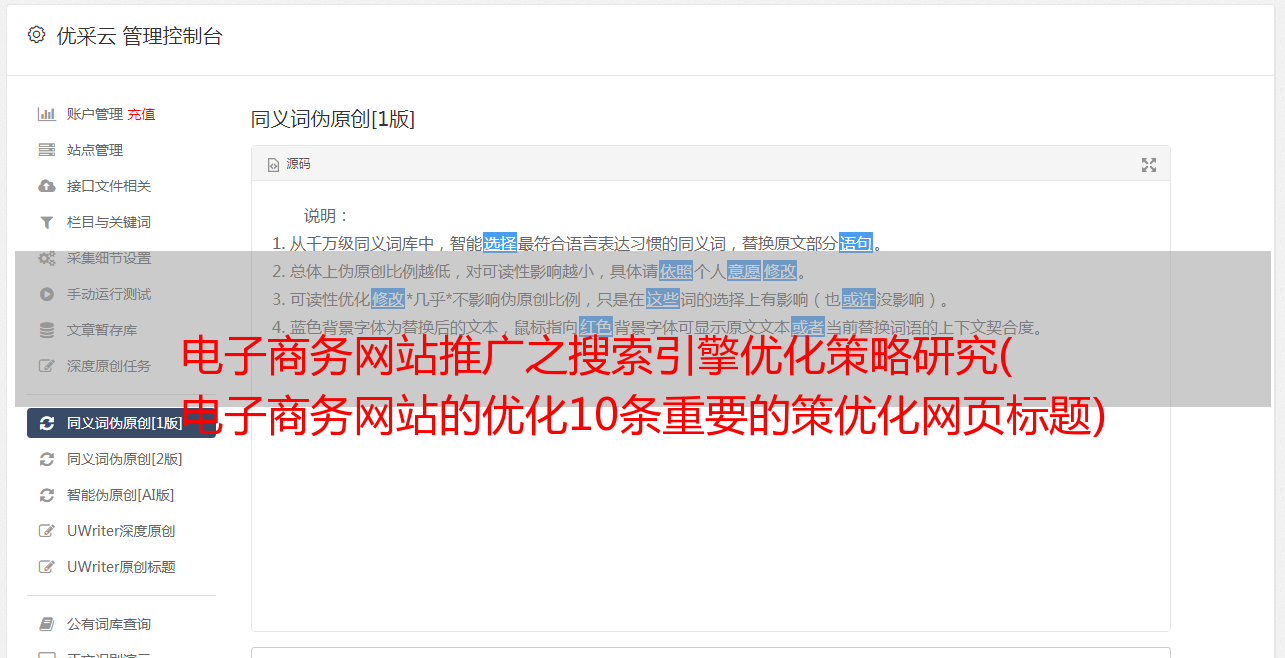Click the edit icon beside UWriter深度原创

click(46, 531)
